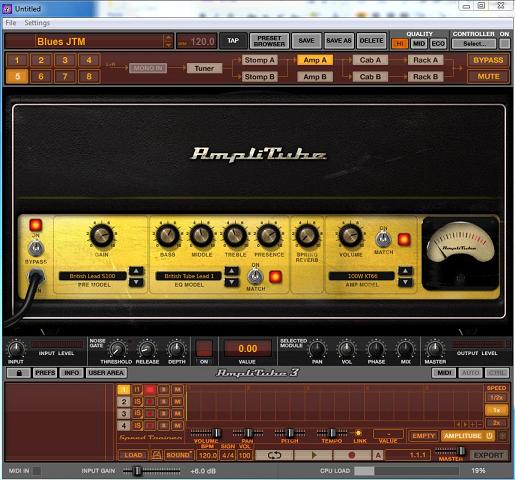Click the SPRING REVERB knob
Image resolution: width=515 pixels, height=480 pixels.
coord(307,235)
